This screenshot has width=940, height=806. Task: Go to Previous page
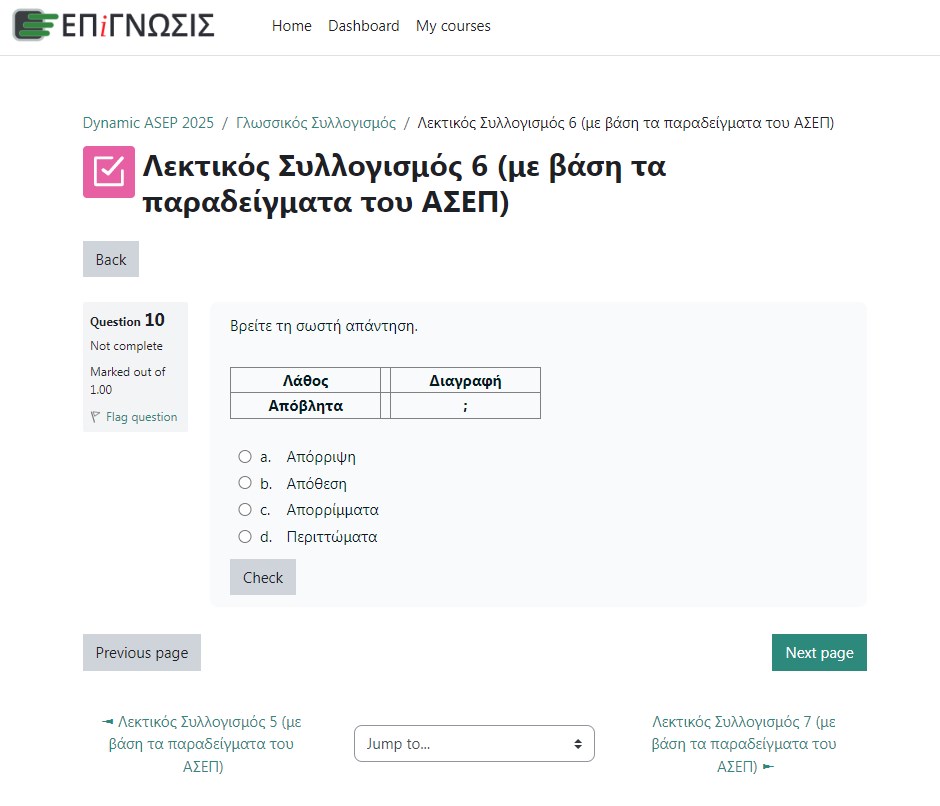coord(141,652)
